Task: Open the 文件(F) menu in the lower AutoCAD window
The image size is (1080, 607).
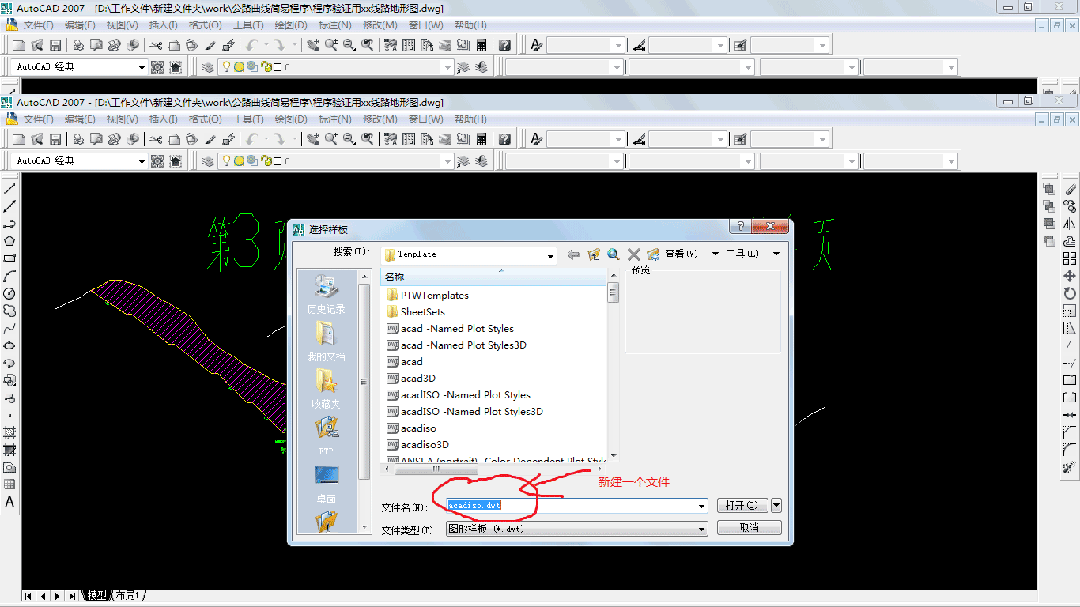Action: pyautogui.click(x=38, y=119)
